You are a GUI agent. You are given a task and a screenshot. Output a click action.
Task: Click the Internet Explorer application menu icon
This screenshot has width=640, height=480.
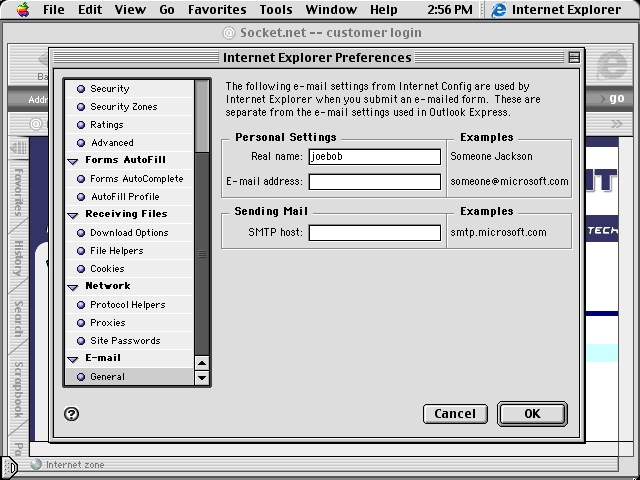498,10
